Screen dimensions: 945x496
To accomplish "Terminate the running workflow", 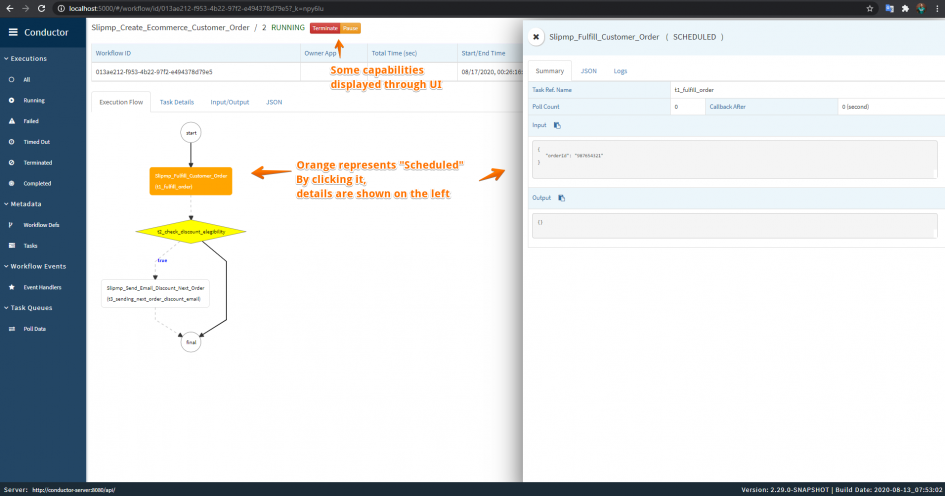I will click(325, 28).
